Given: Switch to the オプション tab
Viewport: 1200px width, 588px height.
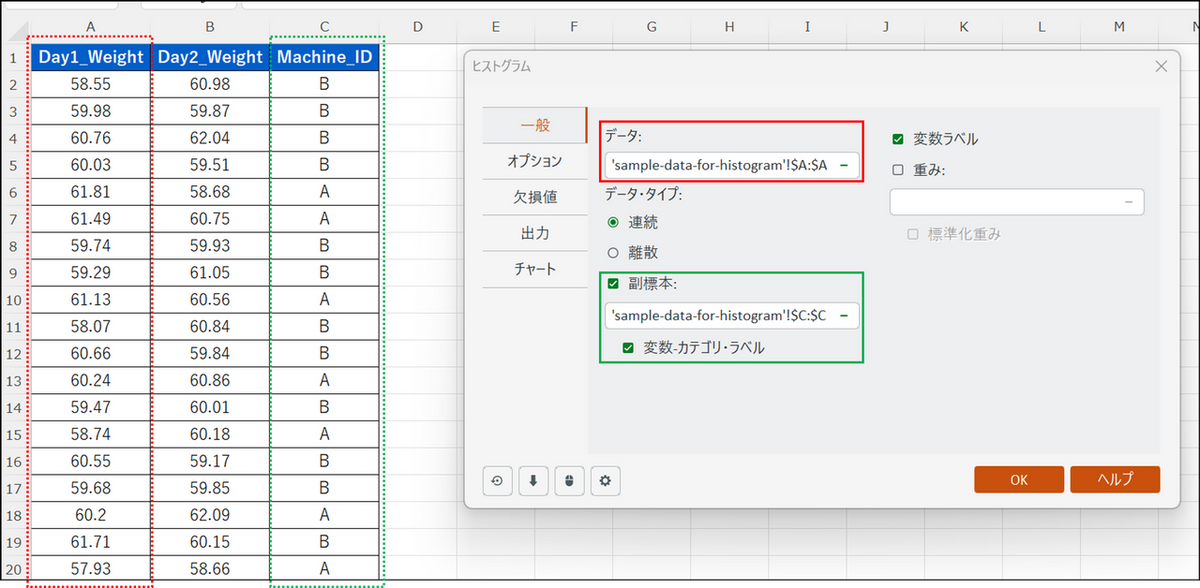Looking at the screenshot, I should point(534,161).
